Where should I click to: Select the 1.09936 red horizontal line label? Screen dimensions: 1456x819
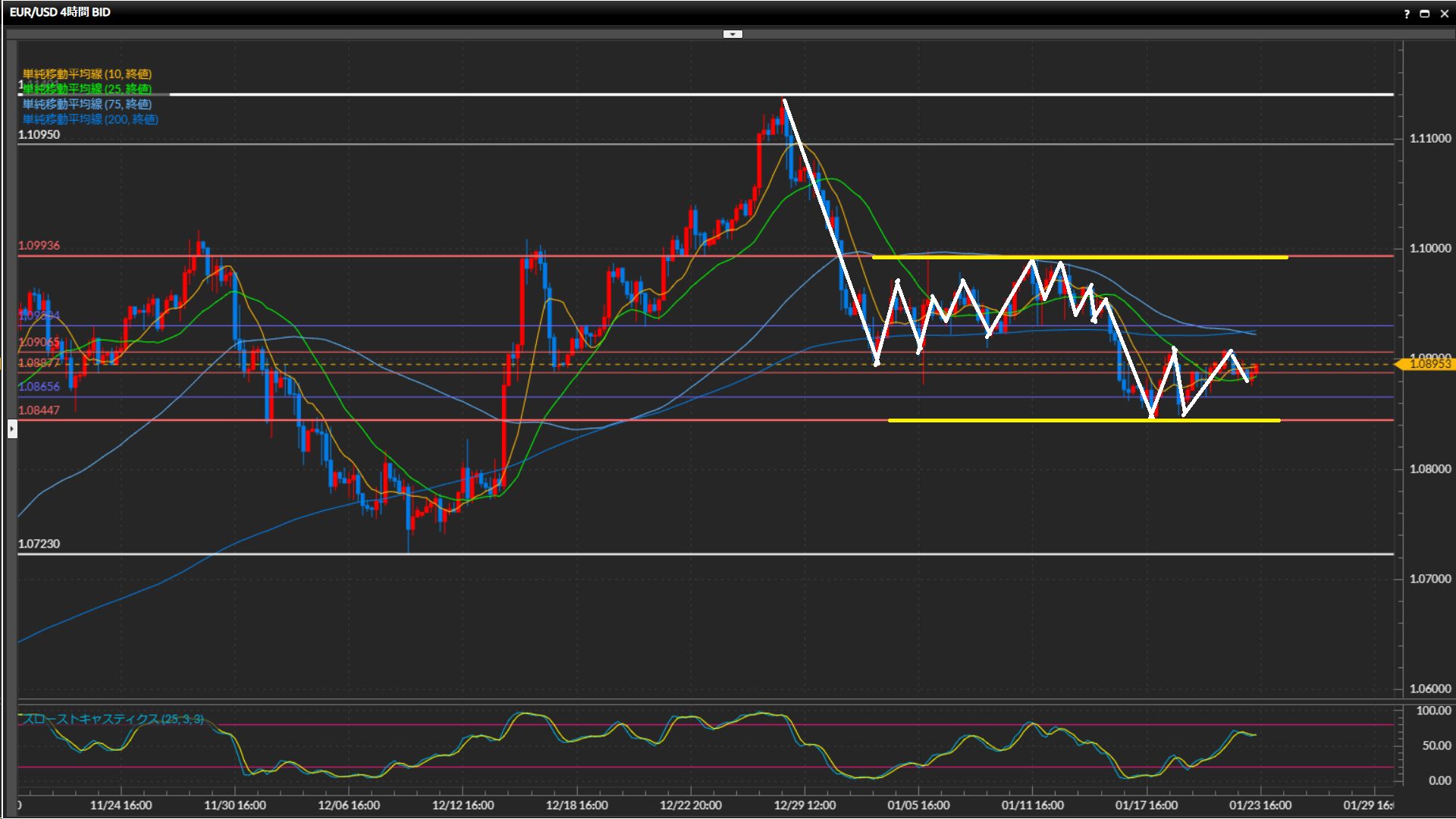tap(39, 246)
